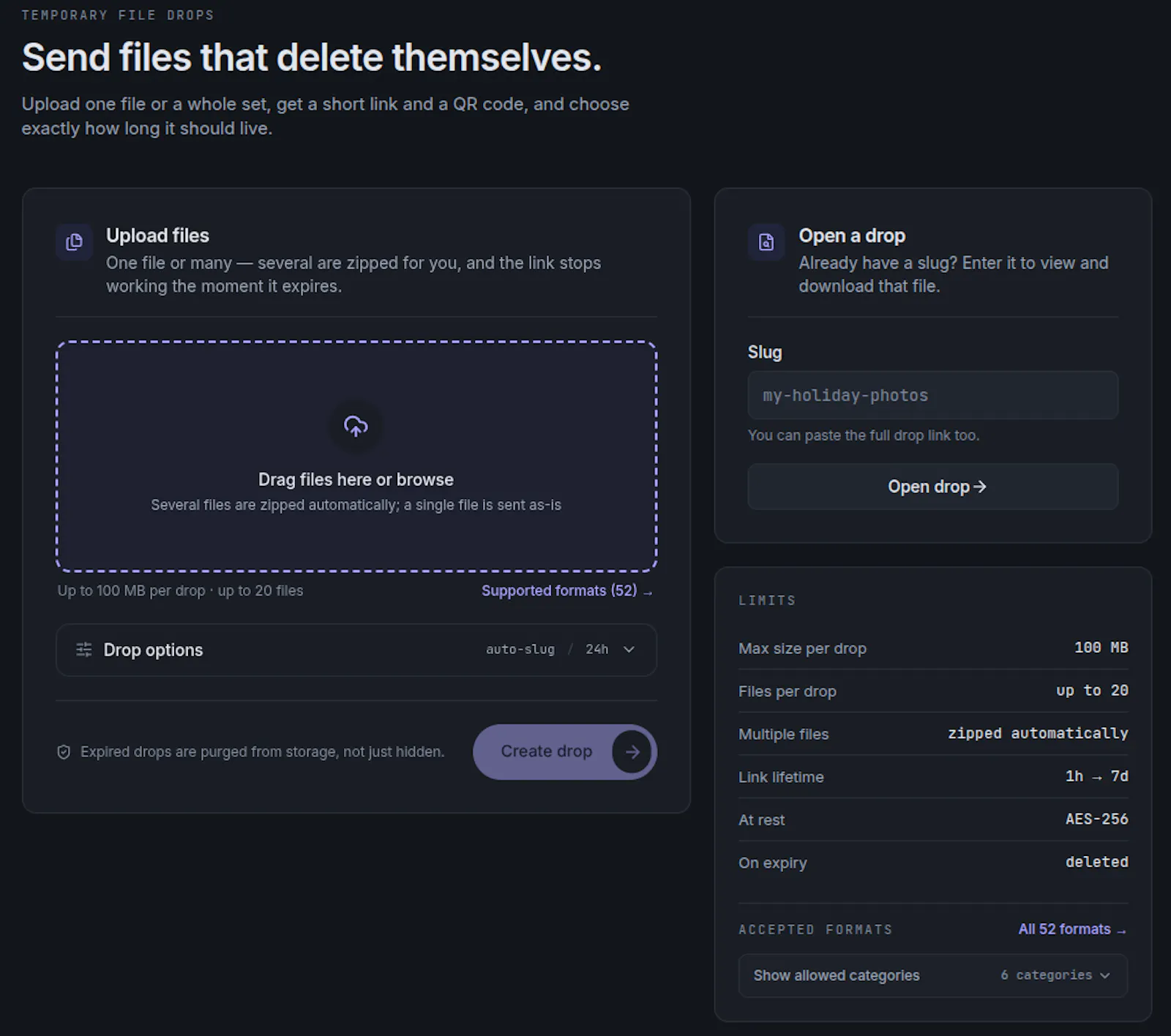The height and width of the screenshot is (1036, 1171).
Task: Click the cloud upload icon in dropzone
Action: click(356, 426)
